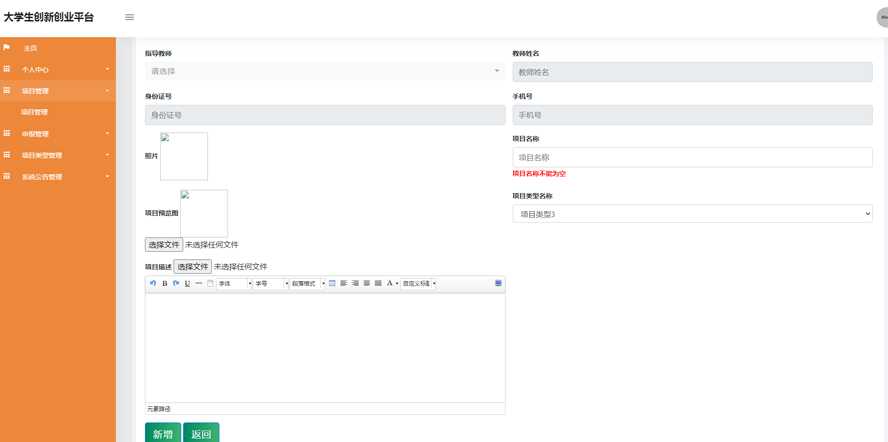Go to 主页 in the sidebar
The width and height of the screenshot is (888, 442).
[x=58, y=48]
